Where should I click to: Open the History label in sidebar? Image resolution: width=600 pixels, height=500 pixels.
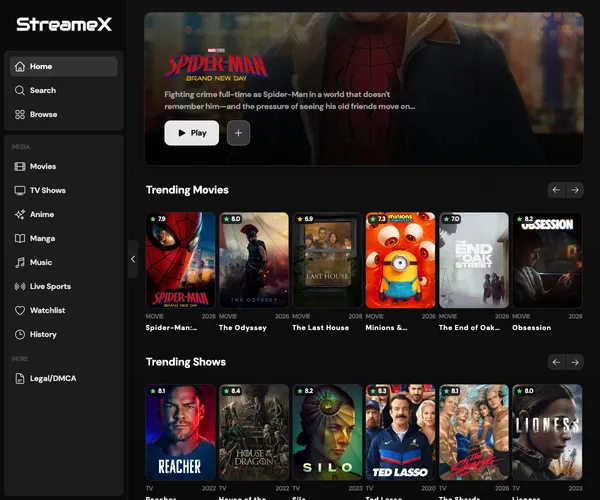pos(43,334)
